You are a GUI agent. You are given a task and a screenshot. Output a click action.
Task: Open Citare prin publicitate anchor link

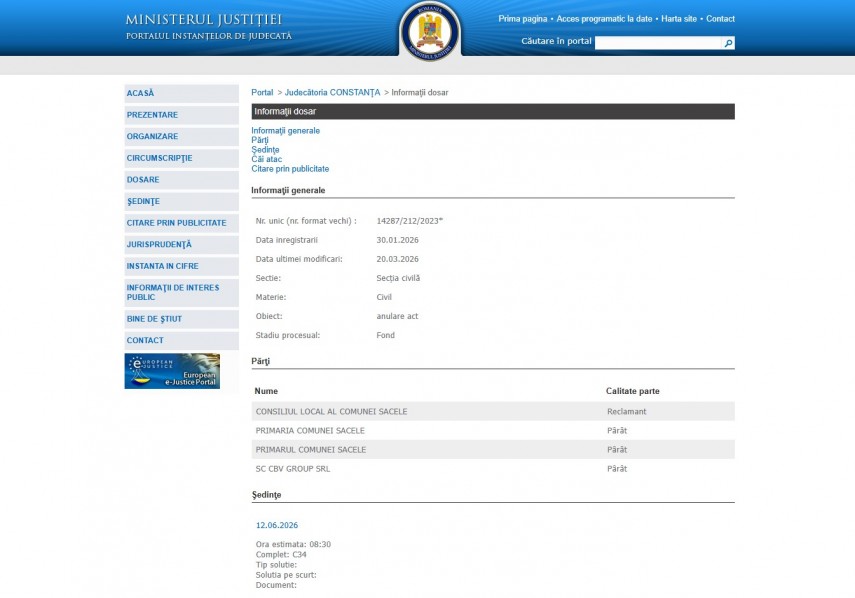(x=290, y=169)
